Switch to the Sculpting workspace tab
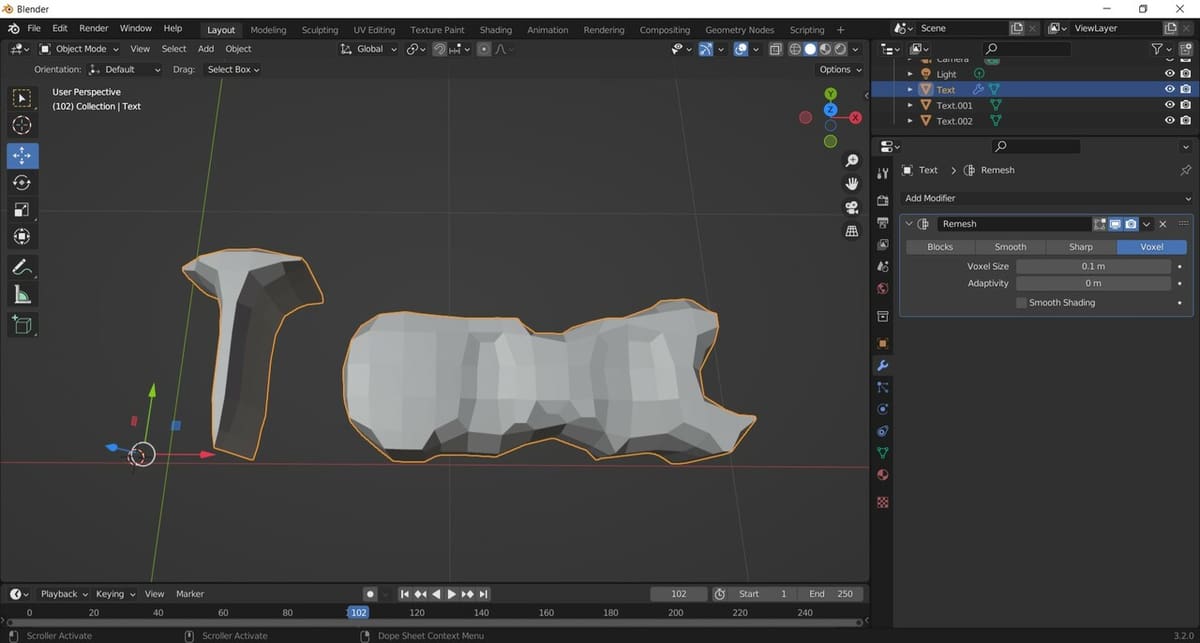Image resolution: width=1200 pixels, height=643 pixels. click(x=320, y=30)
